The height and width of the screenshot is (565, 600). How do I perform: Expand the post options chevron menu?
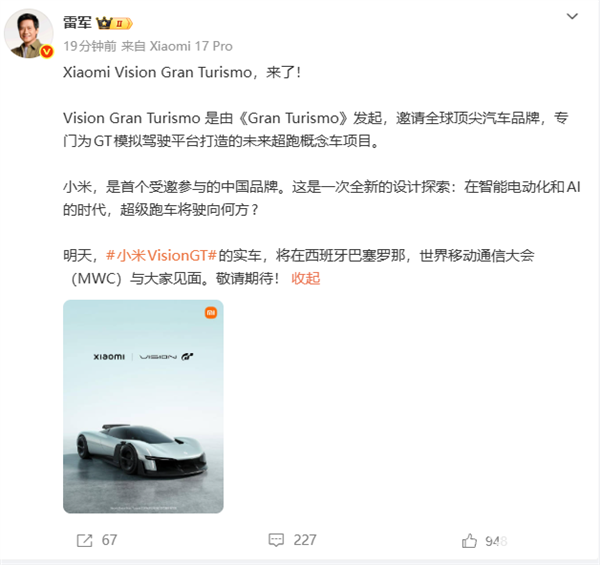pos(572,16)
